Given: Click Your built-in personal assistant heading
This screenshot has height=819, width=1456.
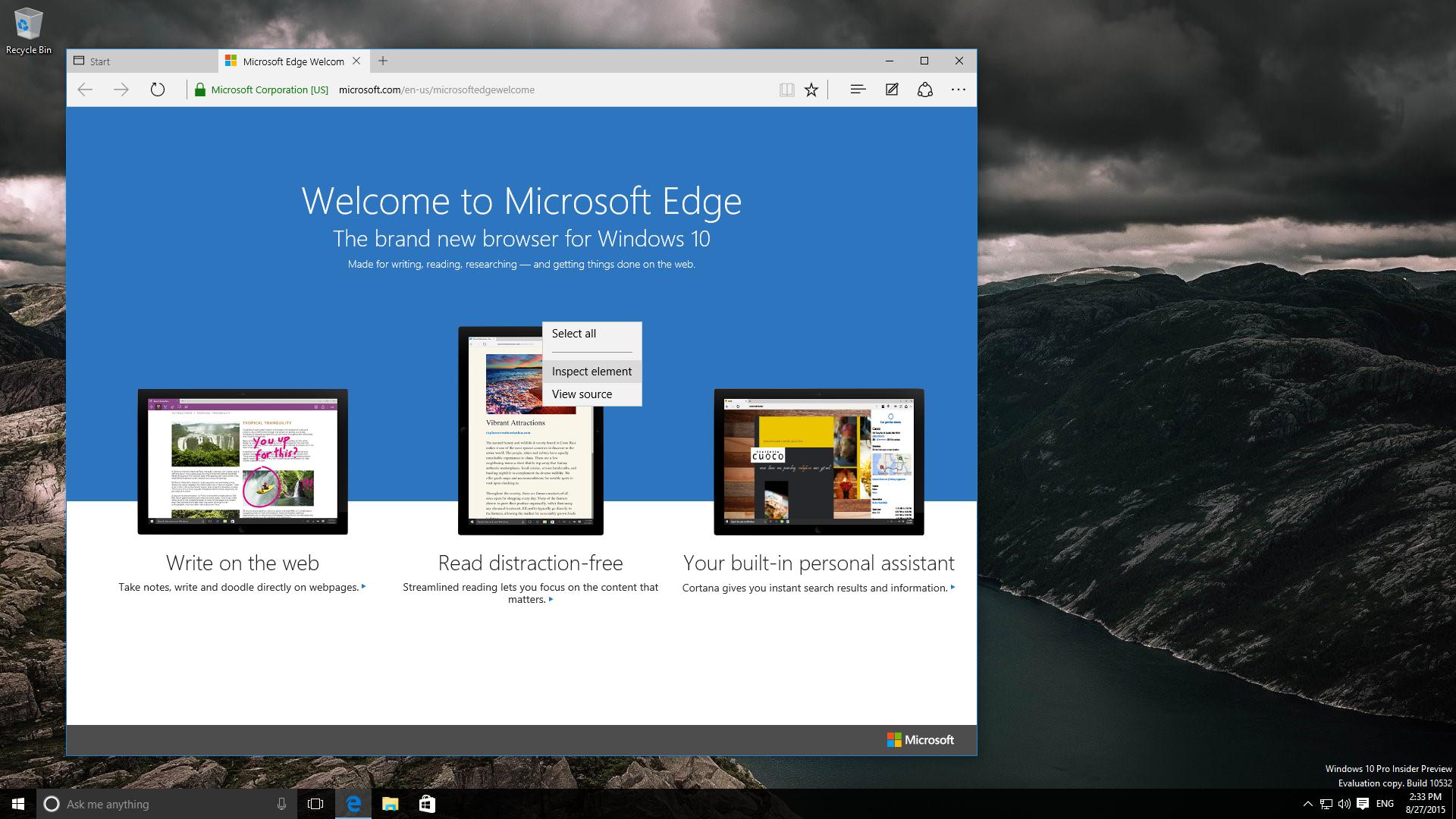Looking at the screenshot, I should click(819, 563).
